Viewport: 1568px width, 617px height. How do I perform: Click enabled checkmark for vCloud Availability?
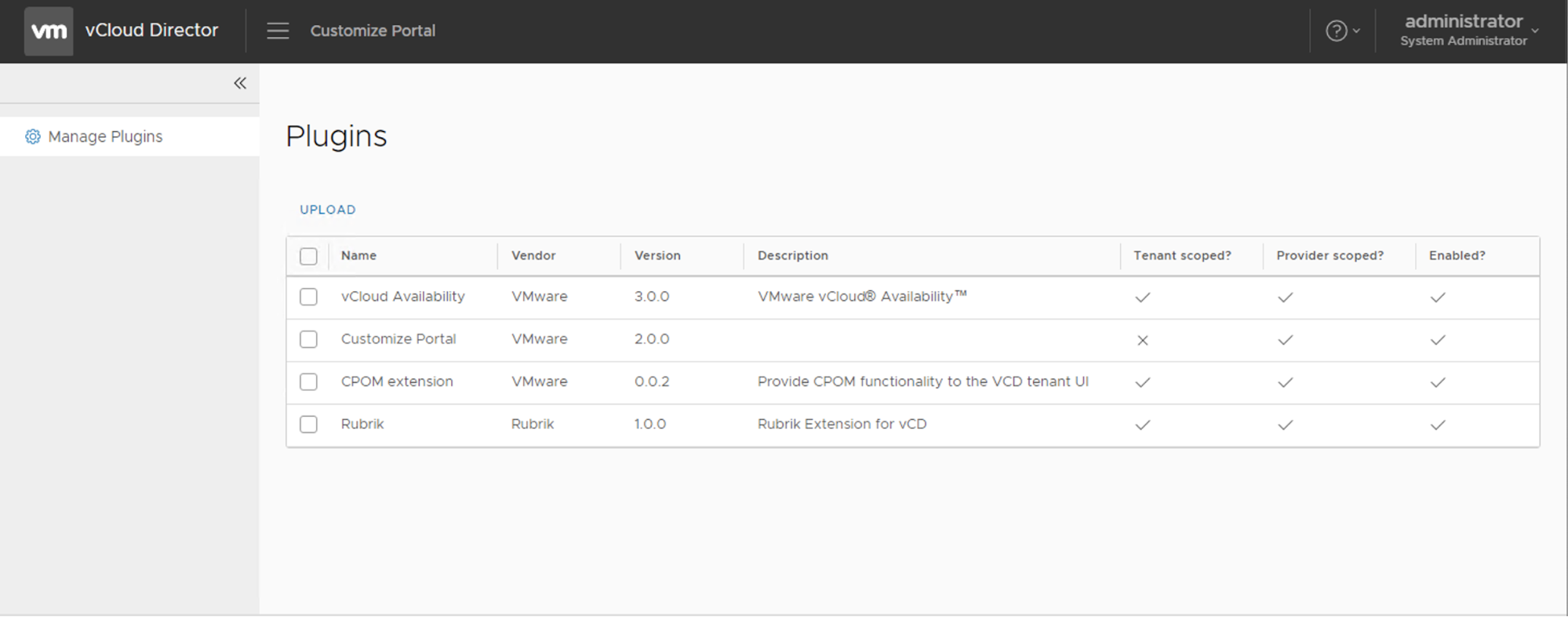(1438, 298)
